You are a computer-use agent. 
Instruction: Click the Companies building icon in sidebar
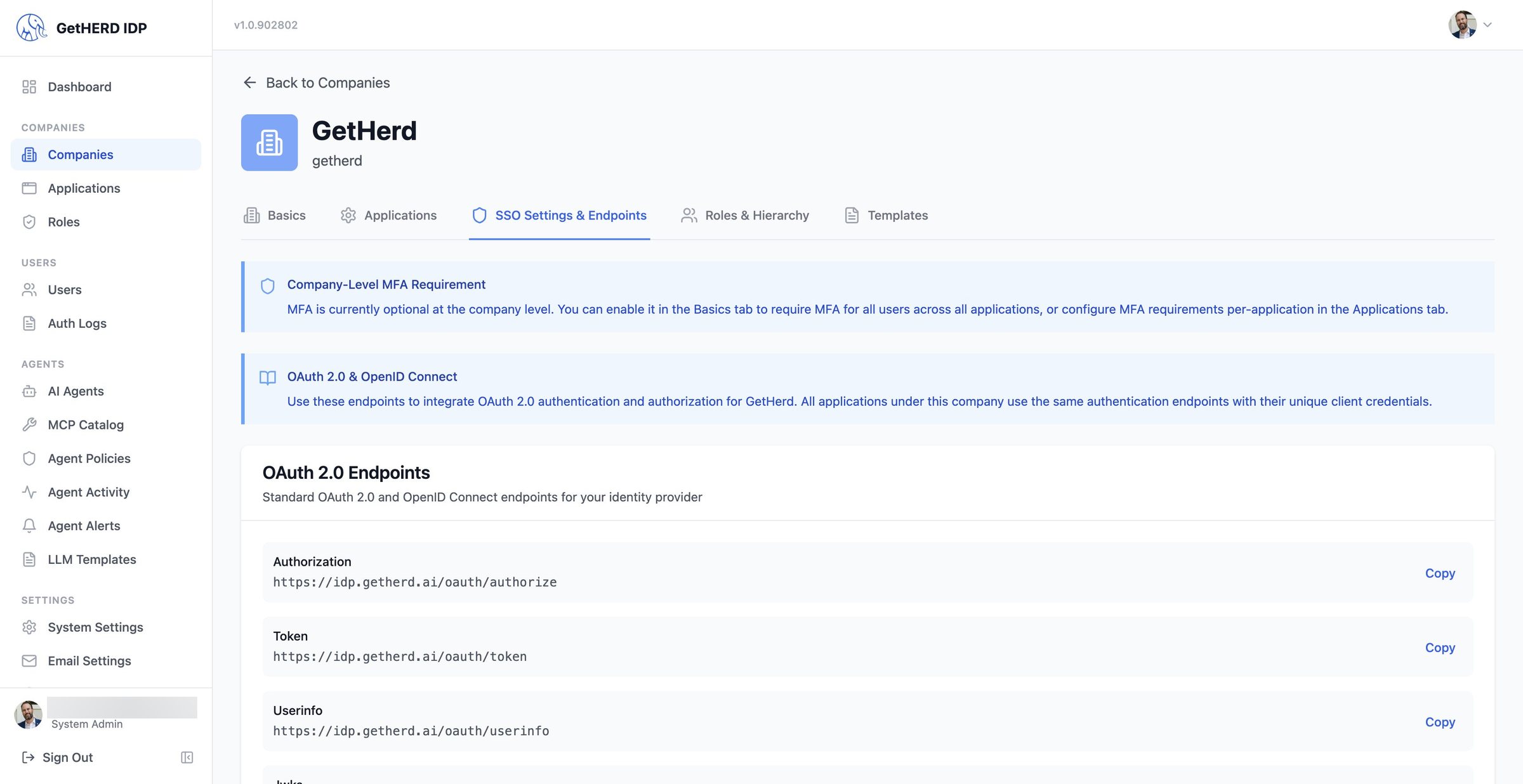pyautogui.click(x=29, y=155)
